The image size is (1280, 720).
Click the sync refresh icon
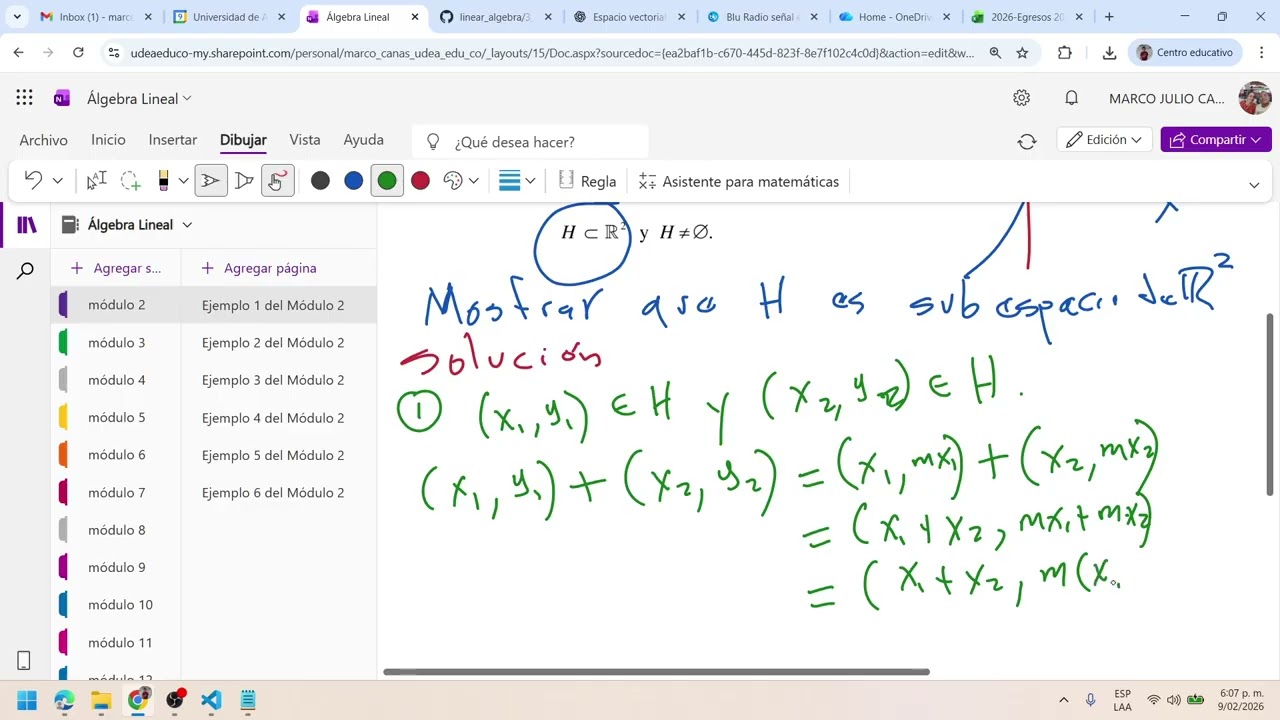pos(1027,141)
